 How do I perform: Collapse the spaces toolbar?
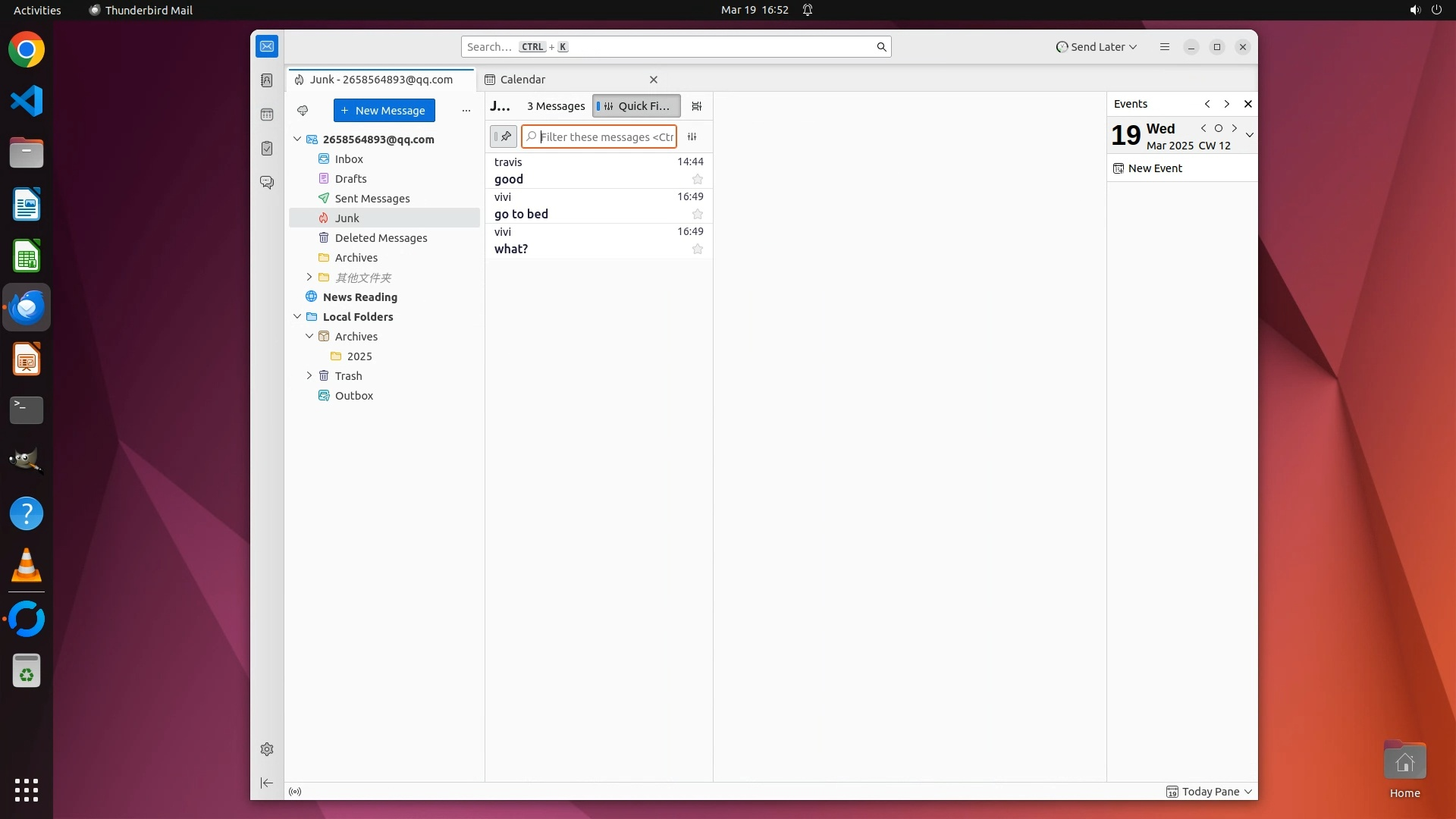[x=267, y=783]
